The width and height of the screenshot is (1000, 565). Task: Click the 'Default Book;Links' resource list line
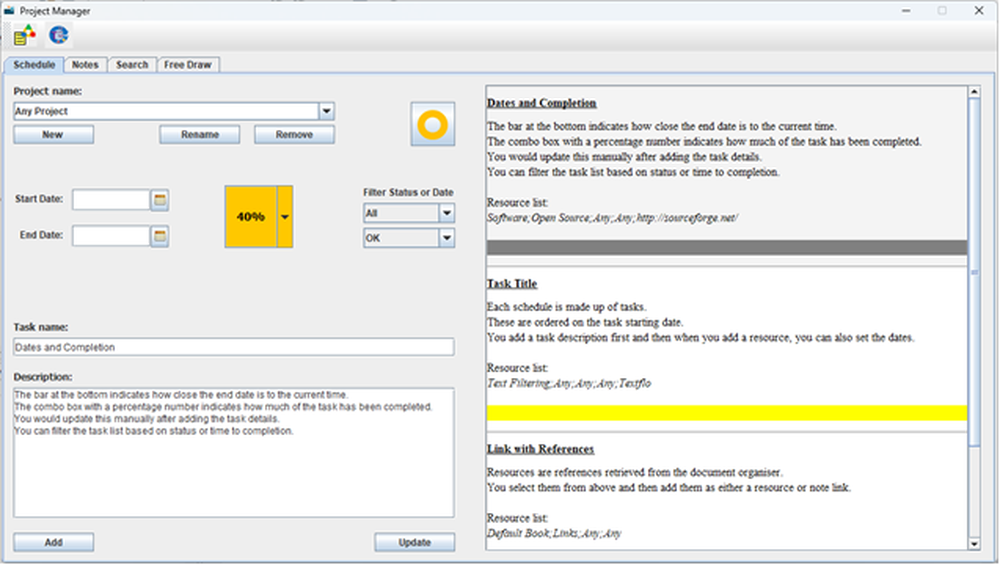pyautogui.click(x=554, y=533)
